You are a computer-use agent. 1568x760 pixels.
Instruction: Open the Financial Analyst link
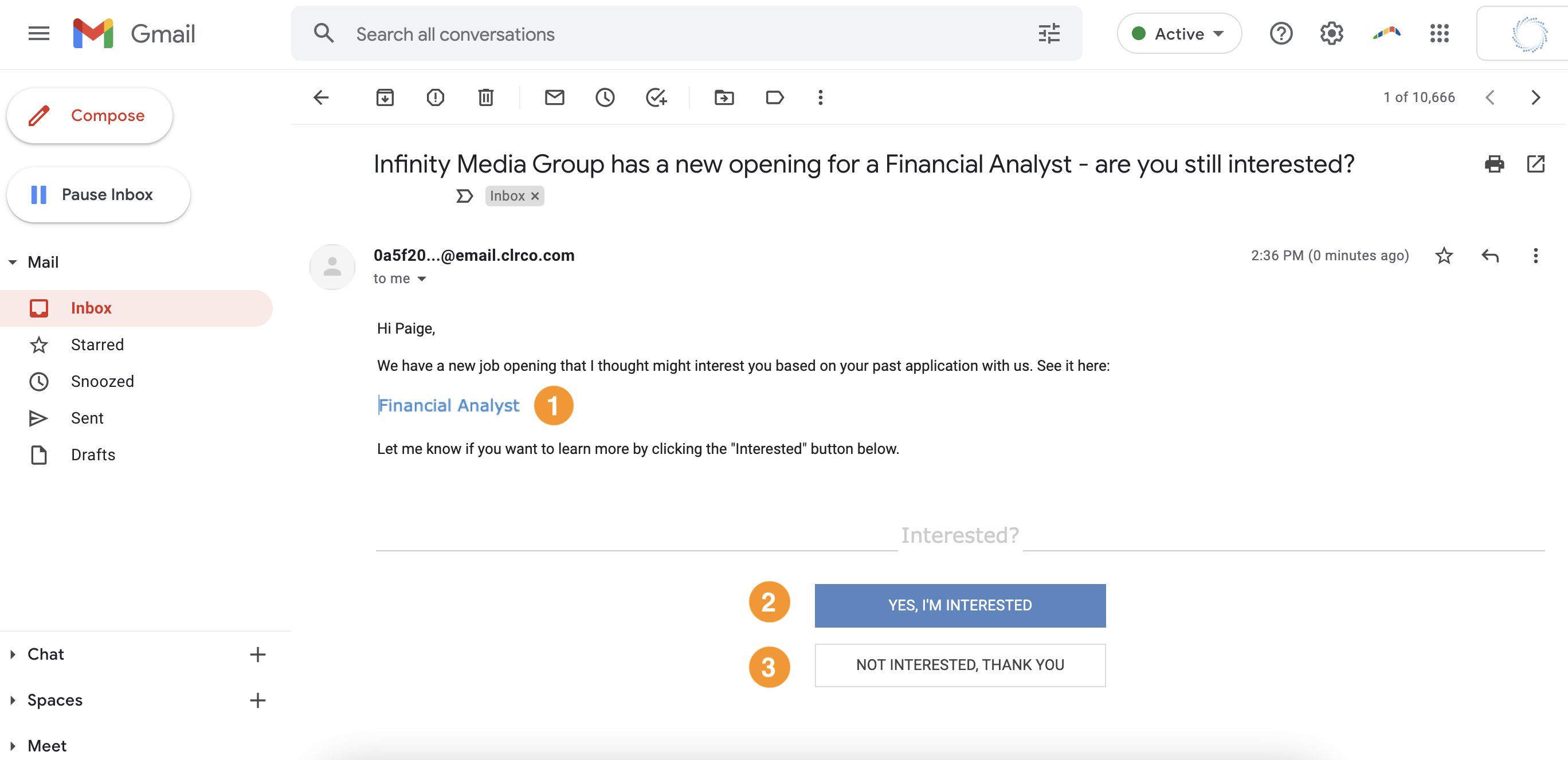pyautogui.click(x=449, y=406)
